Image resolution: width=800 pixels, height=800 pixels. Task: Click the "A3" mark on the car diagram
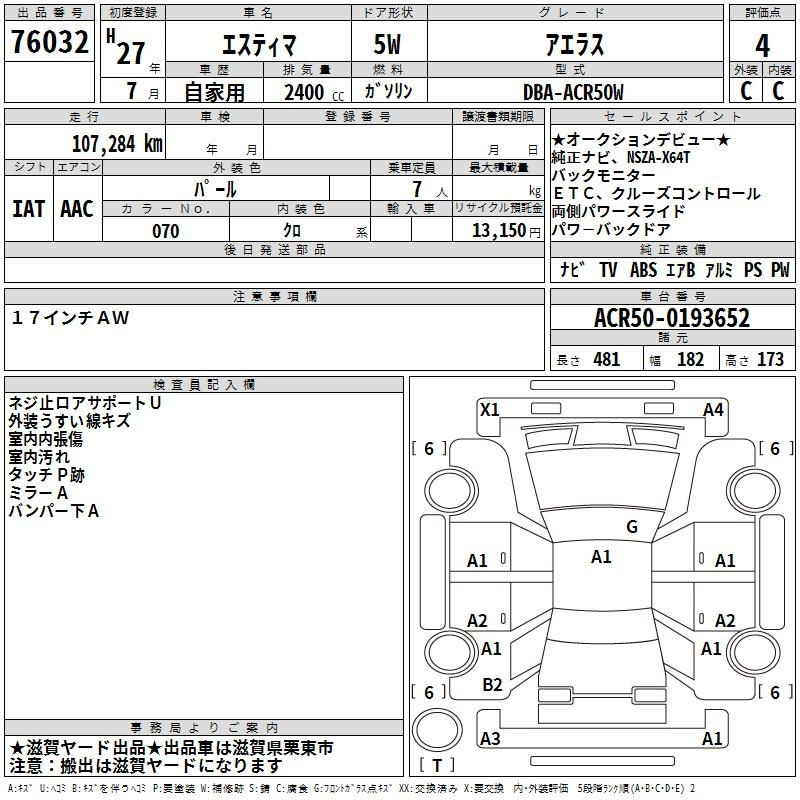(x=490, y=738)
